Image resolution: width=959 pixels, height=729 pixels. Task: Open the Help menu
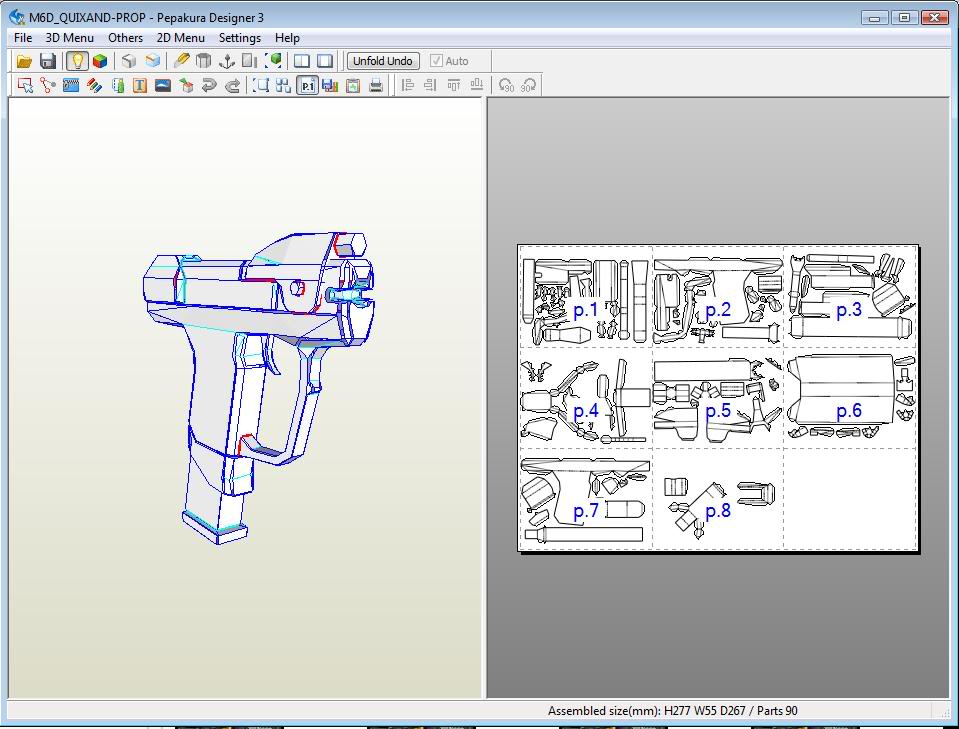pos(287,37)
